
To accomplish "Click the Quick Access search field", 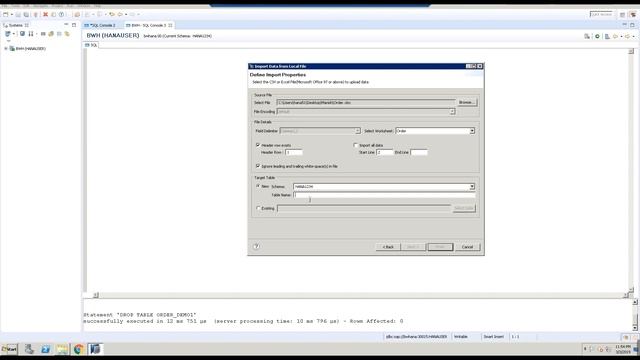I will 601,14.
